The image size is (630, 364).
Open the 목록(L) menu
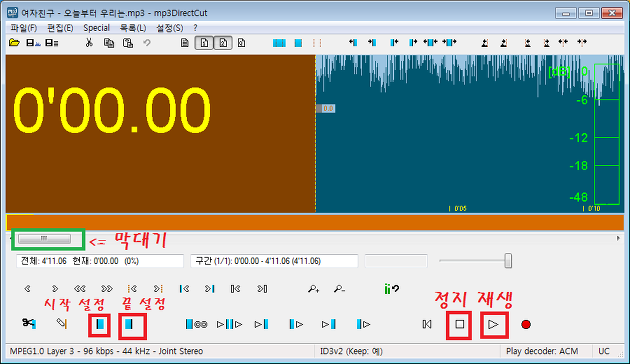pyautogui.click(x=133, y=28)
